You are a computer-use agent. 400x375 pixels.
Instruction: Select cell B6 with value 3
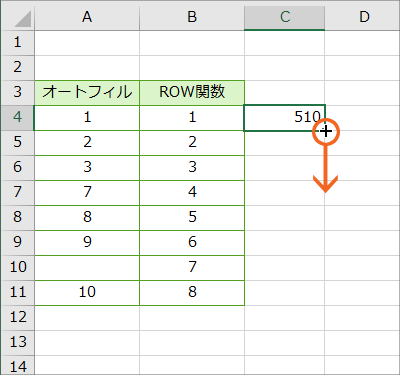tap(192, 168)
